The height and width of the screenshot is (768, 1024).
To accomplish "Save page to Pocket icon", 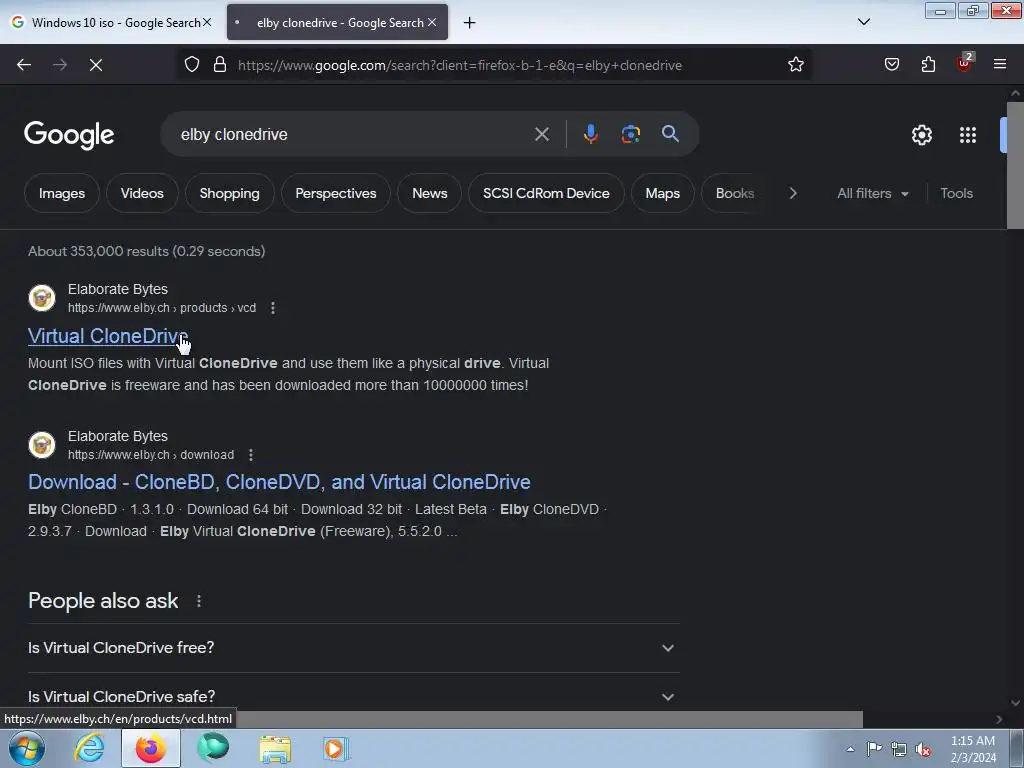I will tap(891, 65).
